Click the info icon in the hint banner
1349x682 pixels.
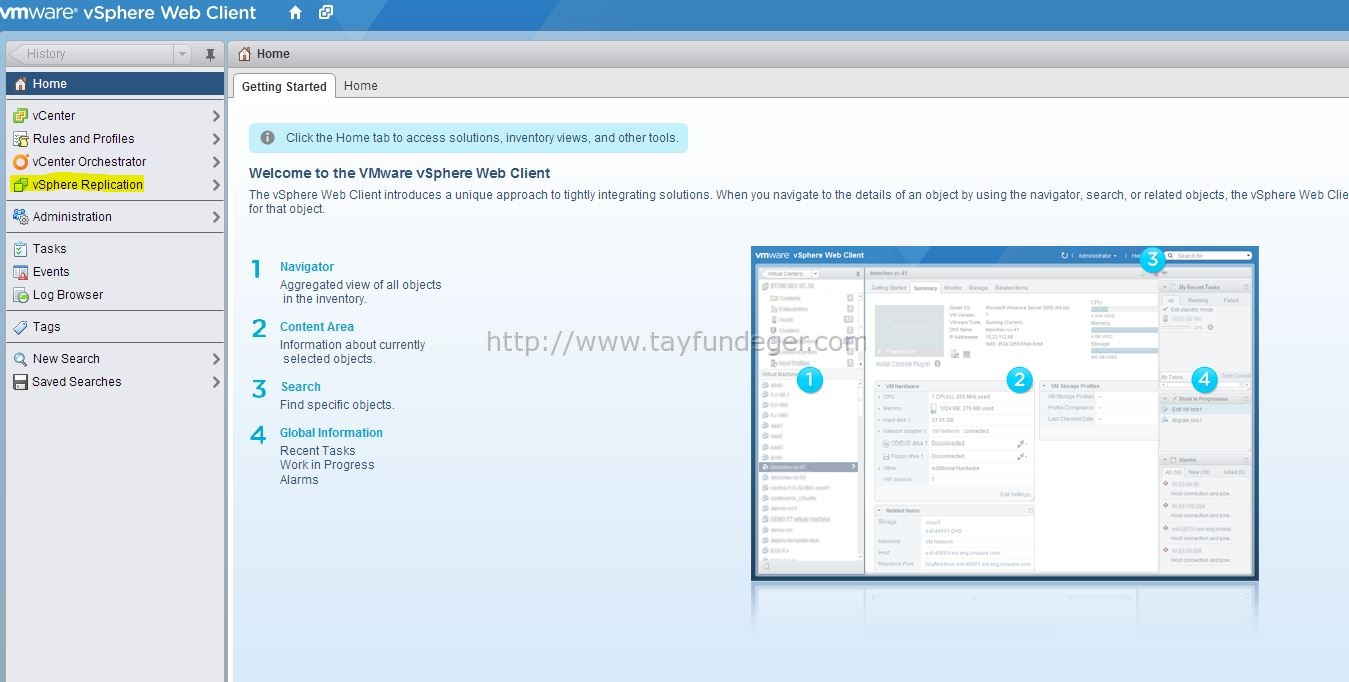pos(267,138)
